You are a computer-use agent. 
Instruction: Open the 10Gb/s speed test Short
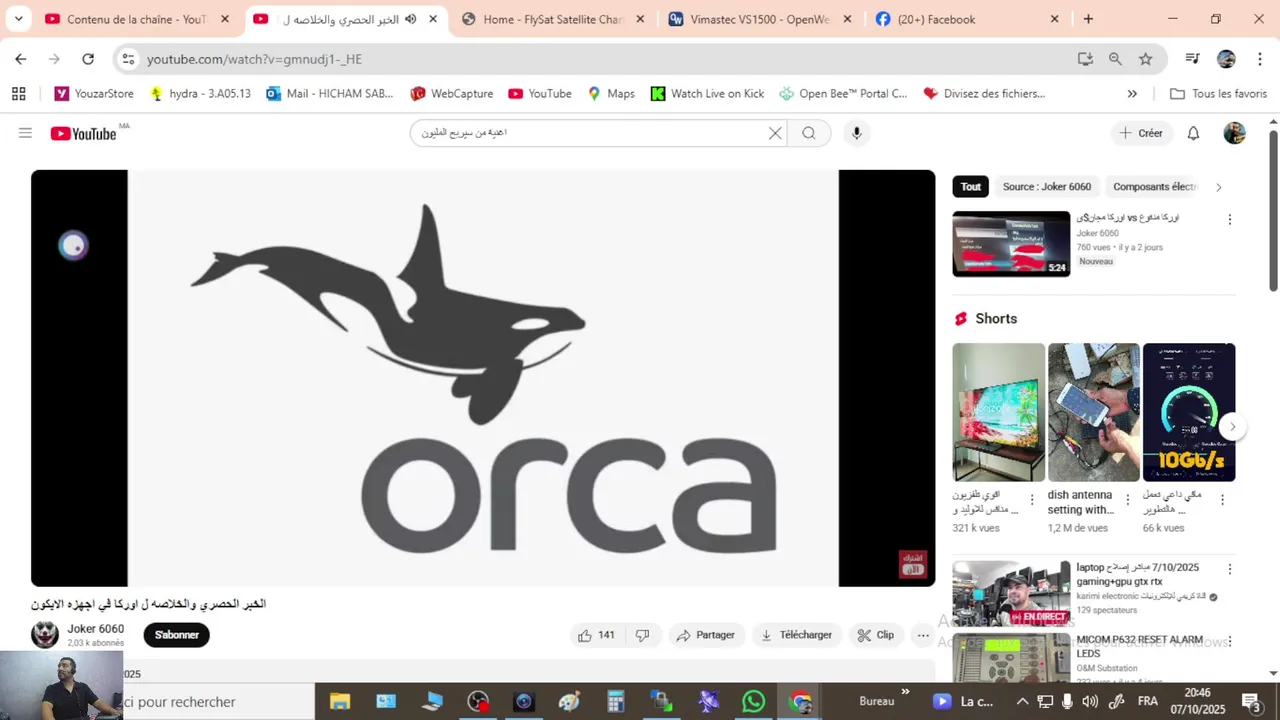[x=1189, y=412]
